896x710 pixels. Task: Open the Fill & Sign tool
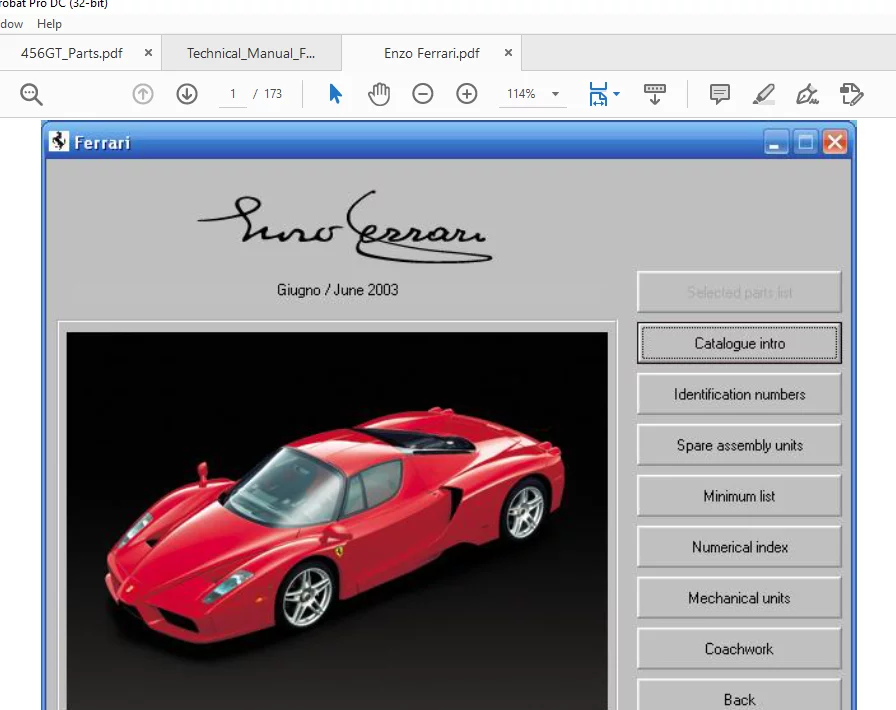[x=808, y=93]
